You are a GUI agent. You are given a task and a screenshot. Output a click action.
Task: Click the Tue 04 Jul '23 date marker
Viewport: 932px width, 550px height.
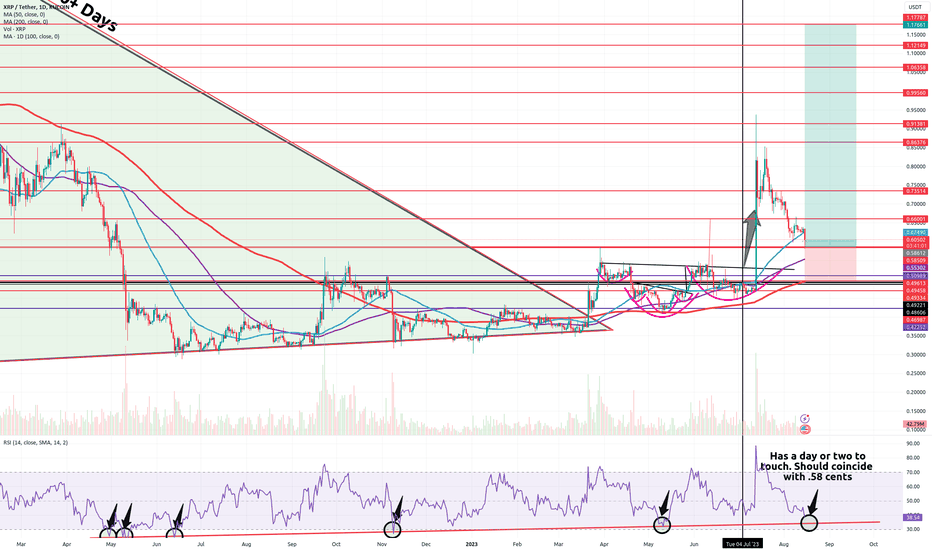[743, 544]
